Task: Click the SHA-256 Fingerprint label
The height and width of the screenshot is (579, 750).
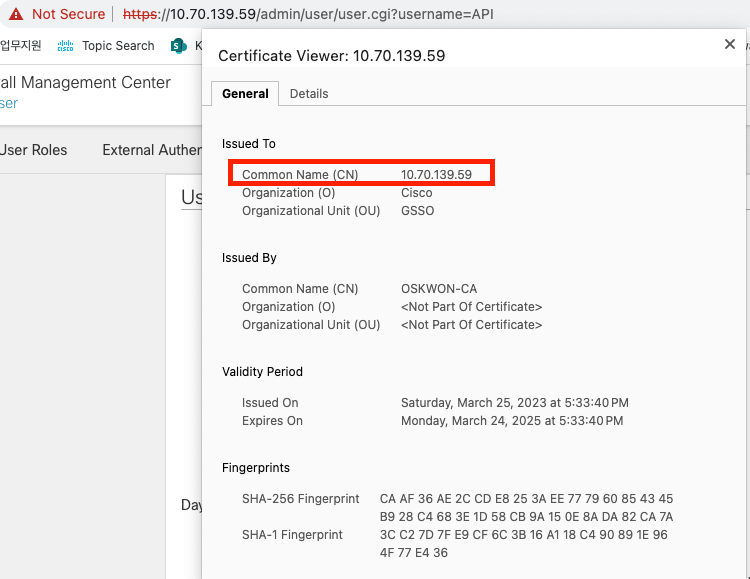Action: (x=300, y=499)
